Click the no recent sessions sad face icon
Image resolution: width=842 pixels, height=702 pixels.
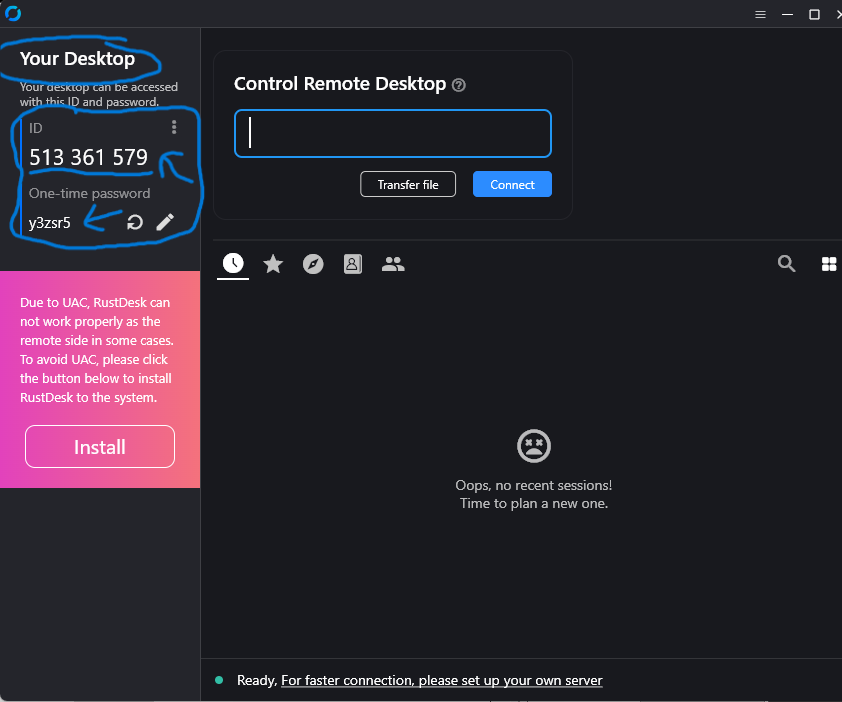(x=534, y=446)
